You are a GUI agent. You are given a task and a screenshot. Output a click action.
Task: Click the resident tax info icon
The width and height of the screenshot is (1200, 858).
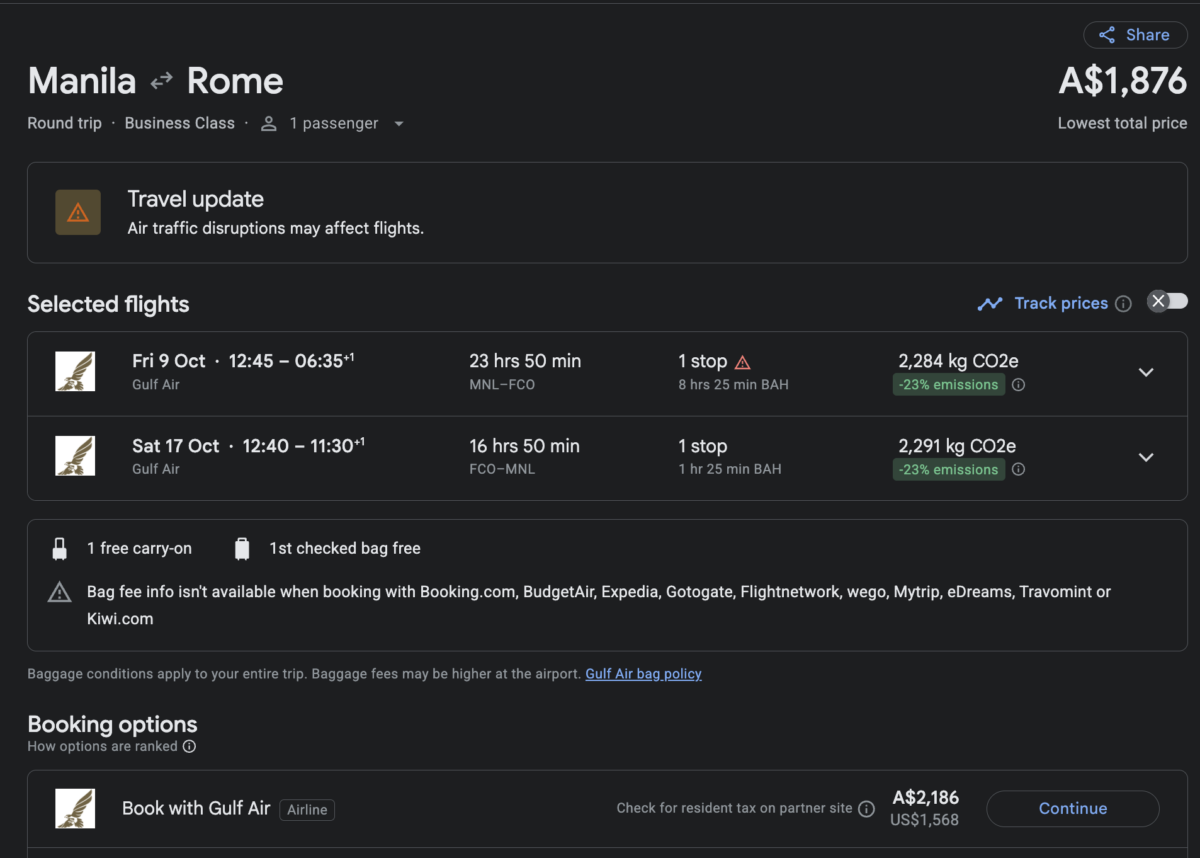(x=867, y=809)
